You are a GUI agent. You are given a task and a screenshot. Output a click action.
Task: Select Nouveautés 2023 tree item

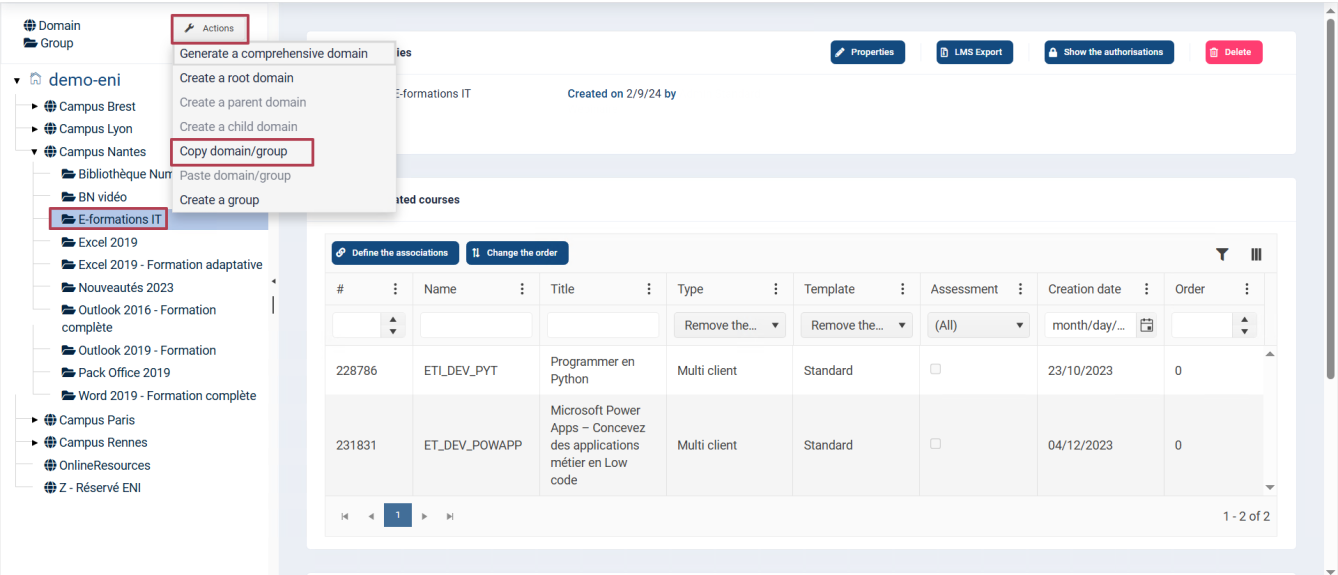coord(126,287)
